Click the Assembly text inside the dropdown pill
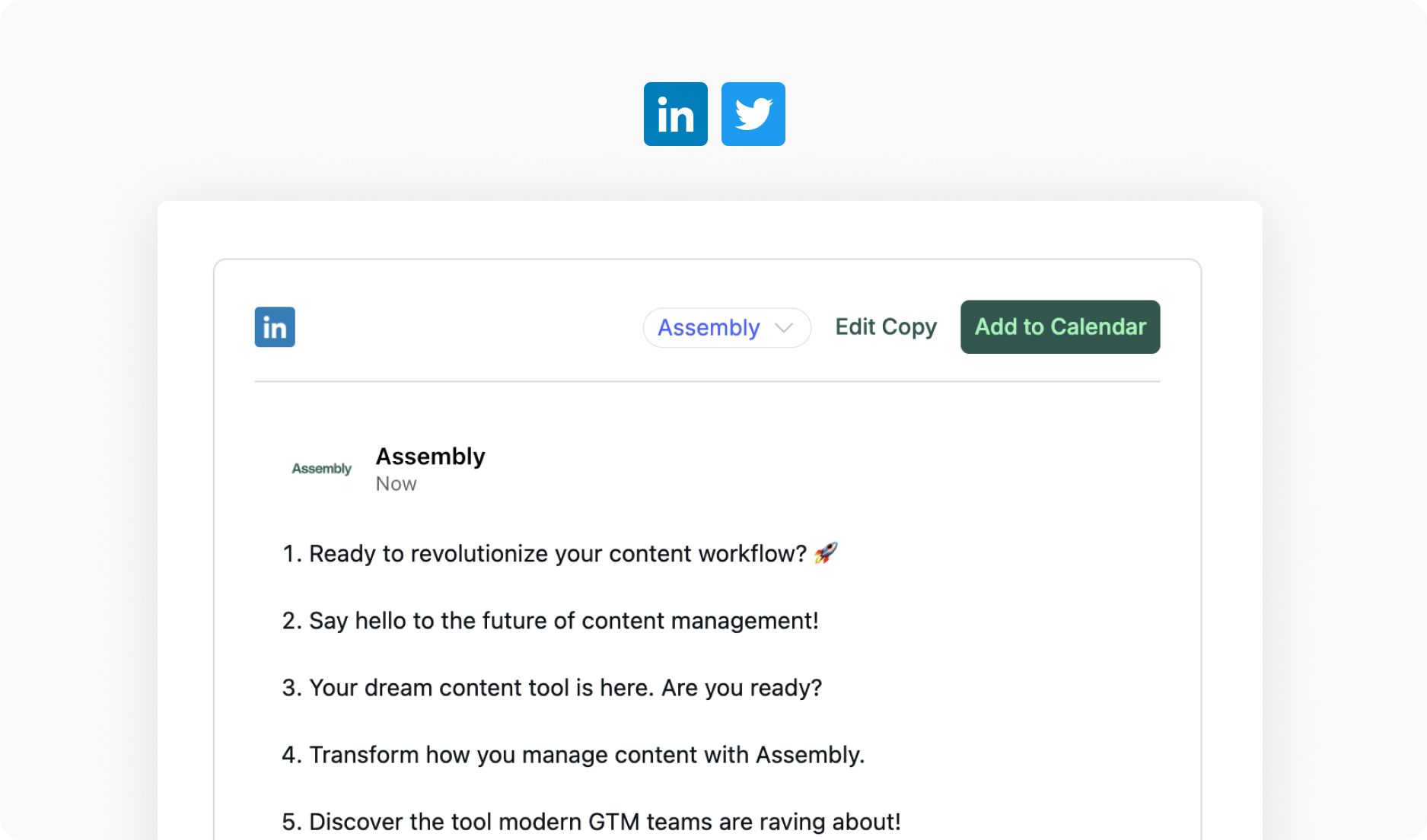1427x840 pixels. [709, 328]
